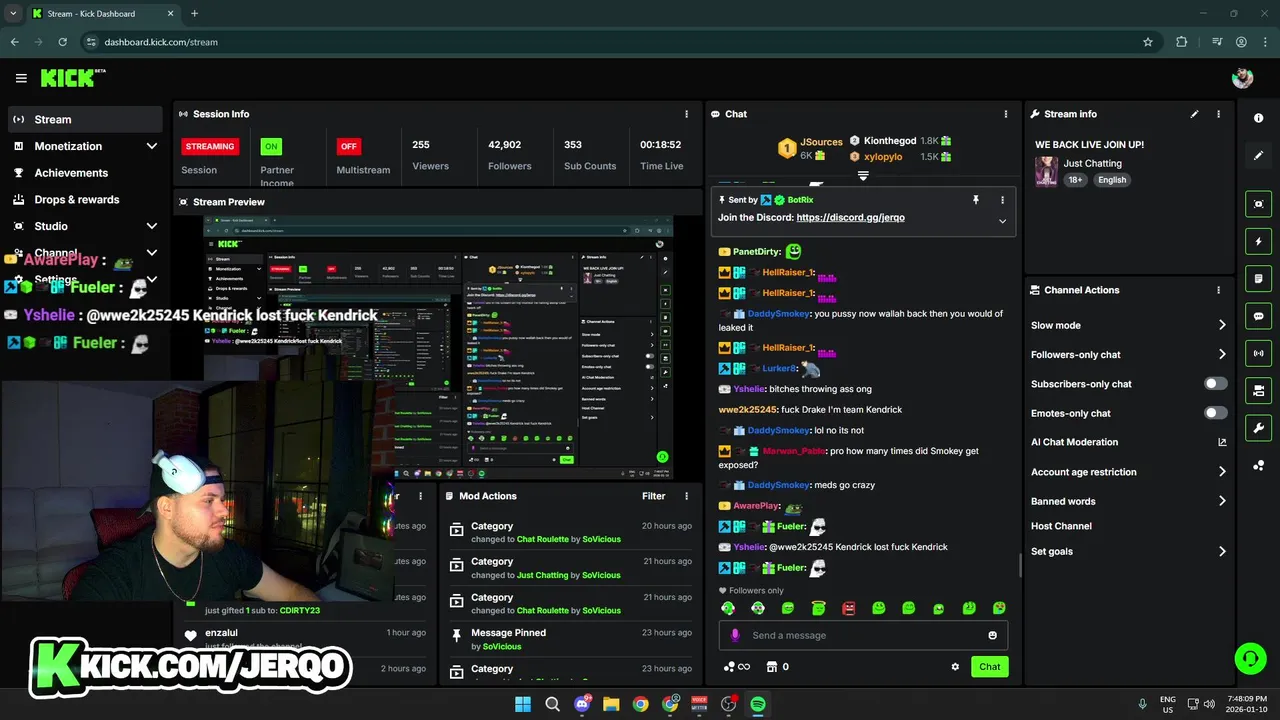Expand the pinned Discord message chevron
Viewport: 1280px width, 720px height.
pos(1002,221)
